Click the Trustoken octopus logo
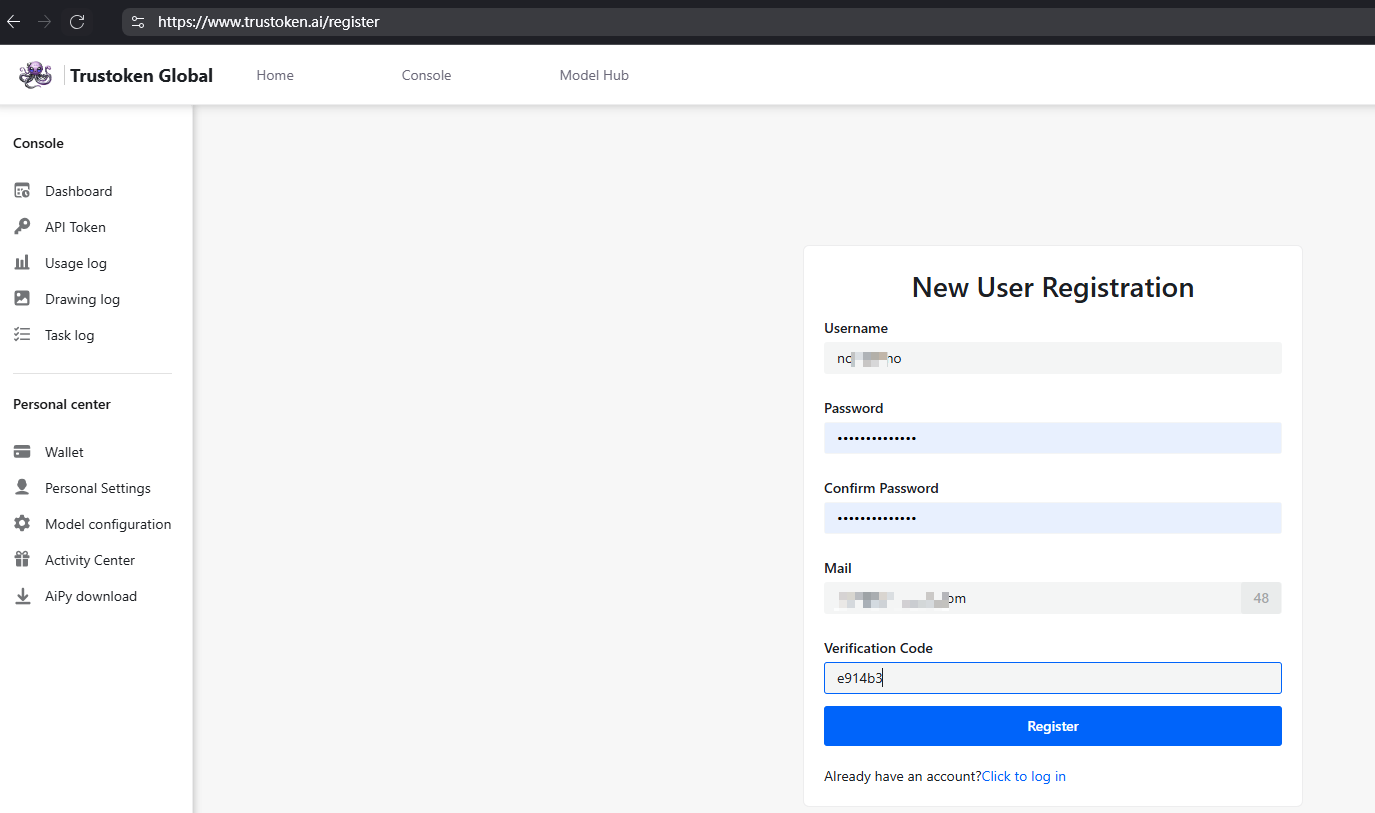The width and height of the screenshot is (1375, 813). pos(35,75)
